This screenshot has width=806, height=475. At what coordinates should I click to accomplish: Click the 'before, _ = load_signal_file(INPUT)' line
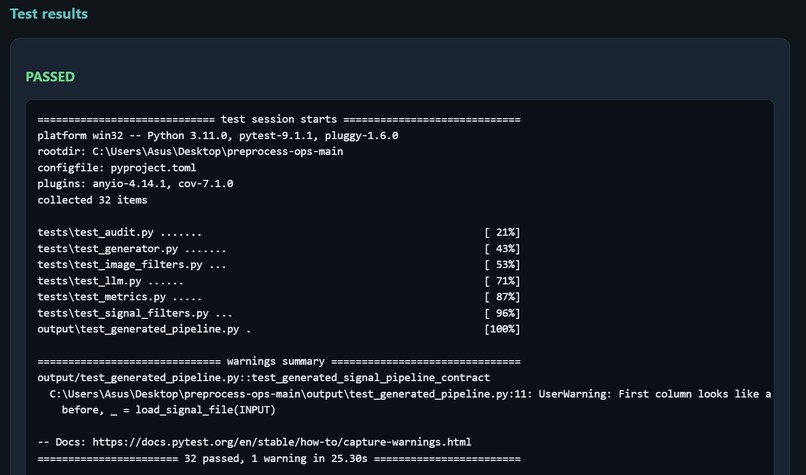coord(169,410)
